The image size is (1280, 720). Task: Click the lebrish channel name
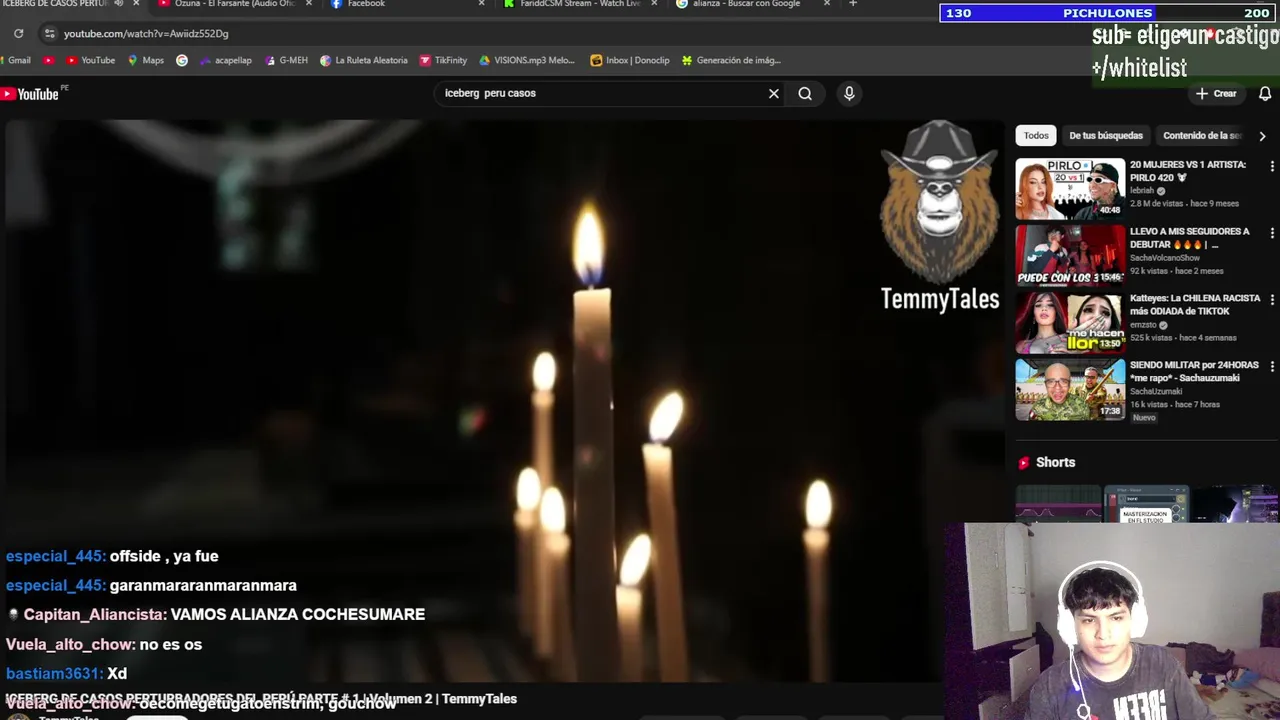coord(1142,191)
